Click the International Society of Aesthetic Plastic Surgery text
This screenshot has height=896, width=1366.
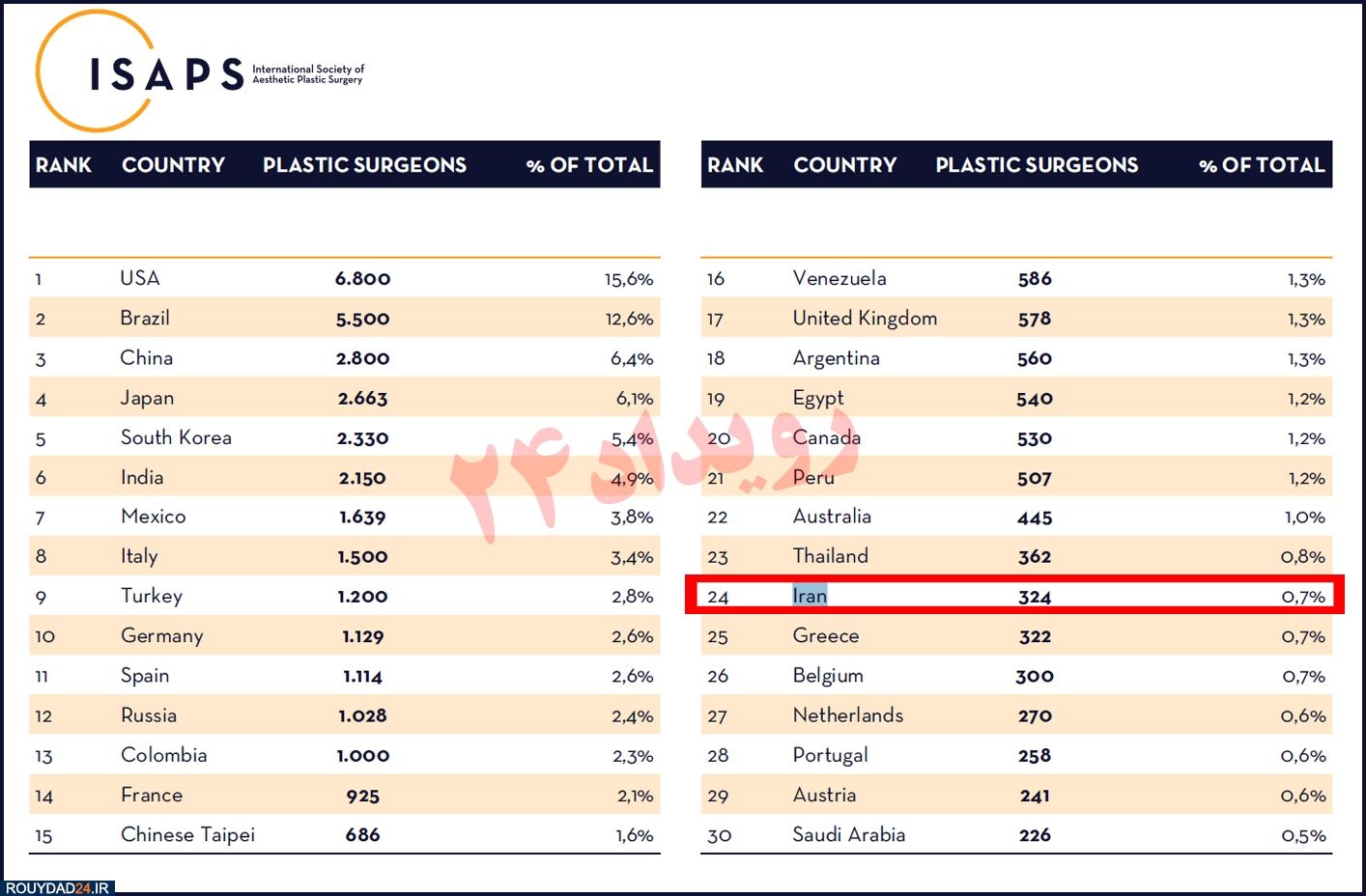308,74
